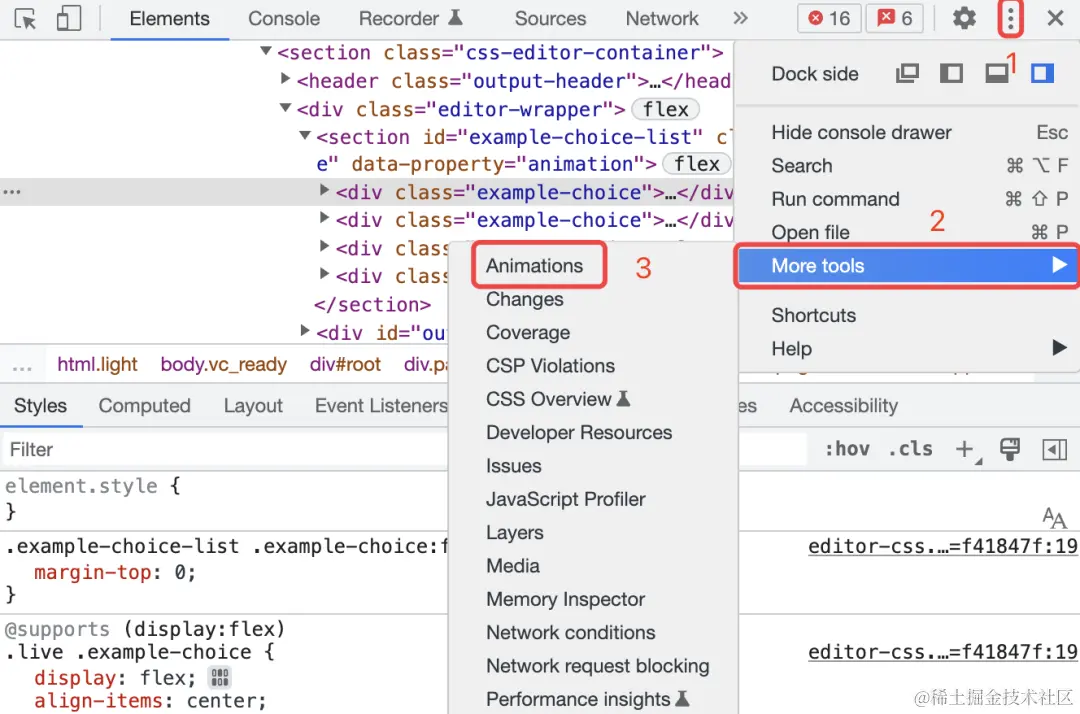
Task: Select Shortcuts in the menu
Action: tap(908, 315)
